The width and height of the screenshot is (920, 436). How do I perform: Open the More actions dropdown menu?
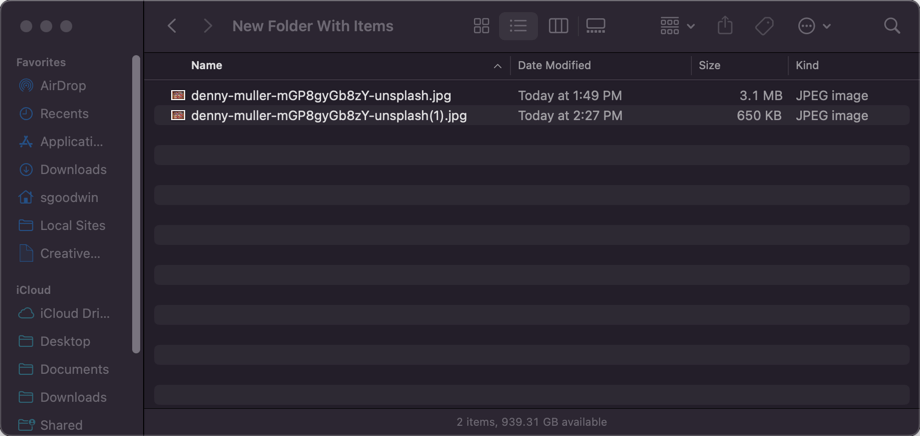814,26
